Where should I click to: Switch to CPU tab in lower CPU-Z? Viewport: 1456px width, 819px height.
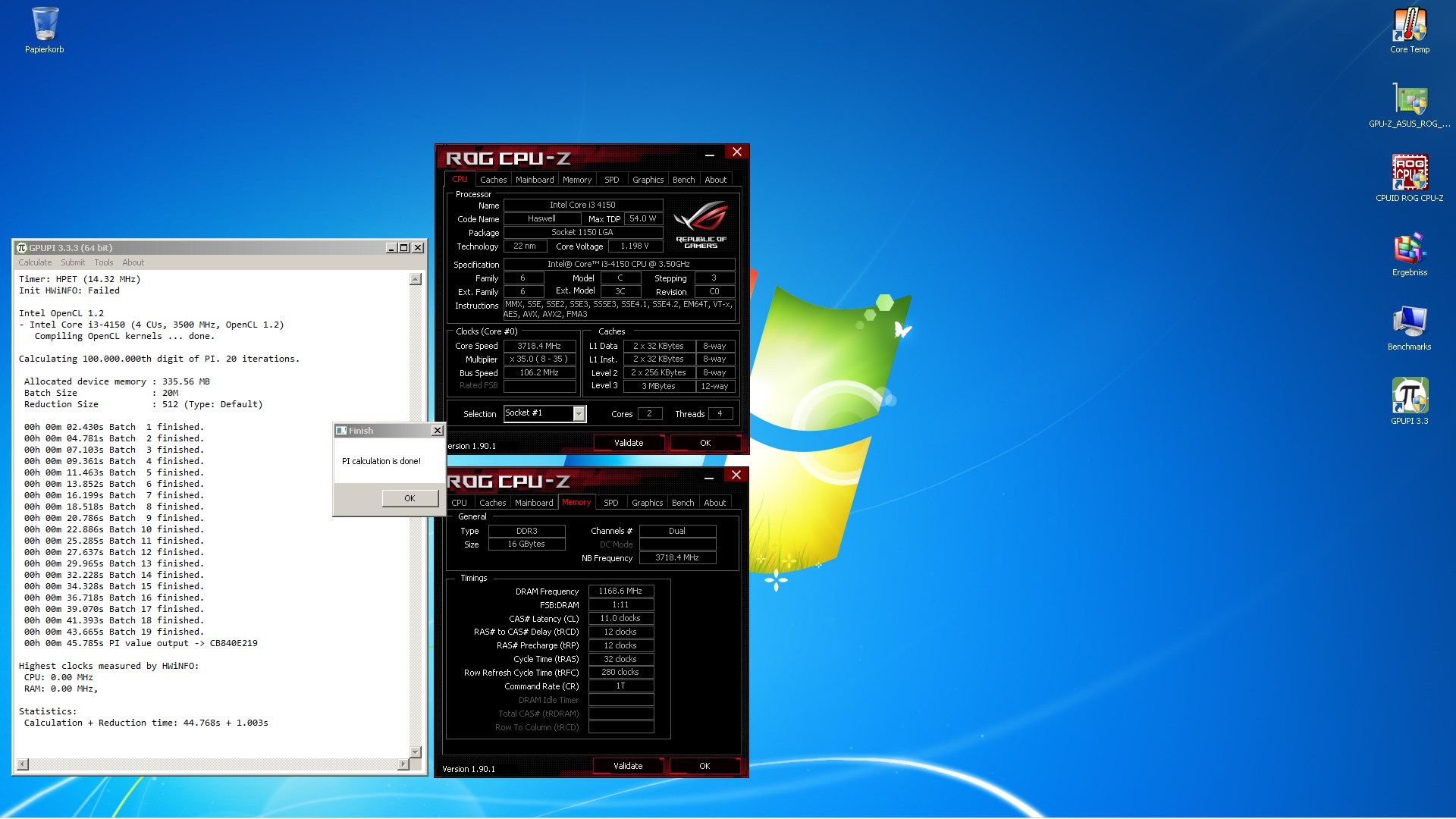pyautogui.click(x=460, y=503)
